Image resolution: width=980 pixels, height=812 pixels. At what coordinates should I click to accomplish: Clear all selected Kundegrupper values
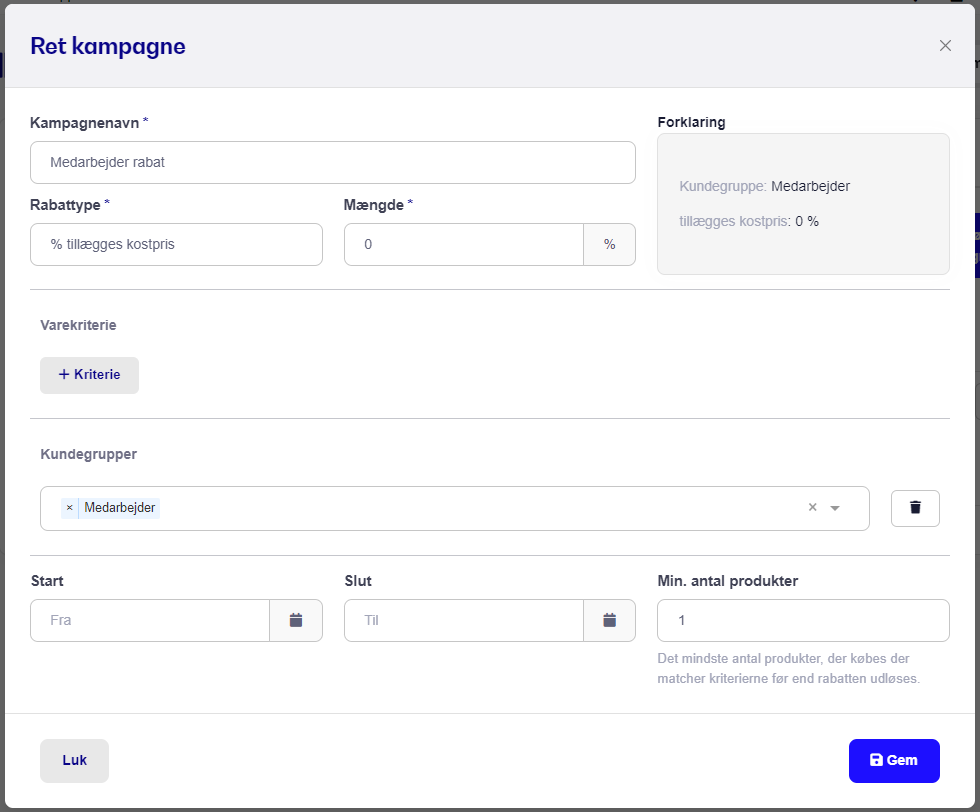pos(812,507)
